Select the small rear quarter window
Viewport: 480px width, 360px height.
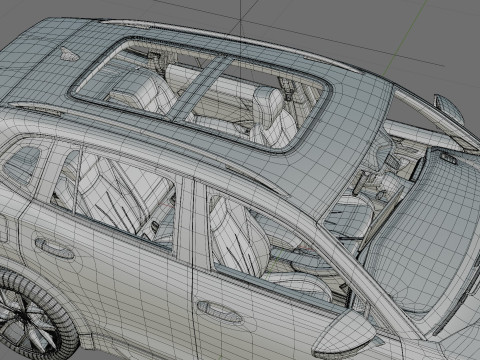[x=23, y=164]
